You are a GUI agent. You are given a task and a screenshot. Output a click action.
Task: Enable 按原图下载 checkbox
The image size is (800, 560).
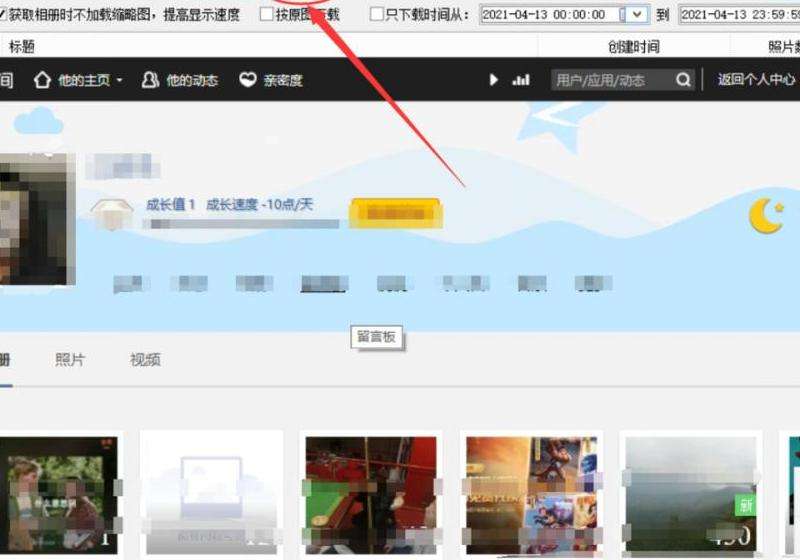(266, 14)
